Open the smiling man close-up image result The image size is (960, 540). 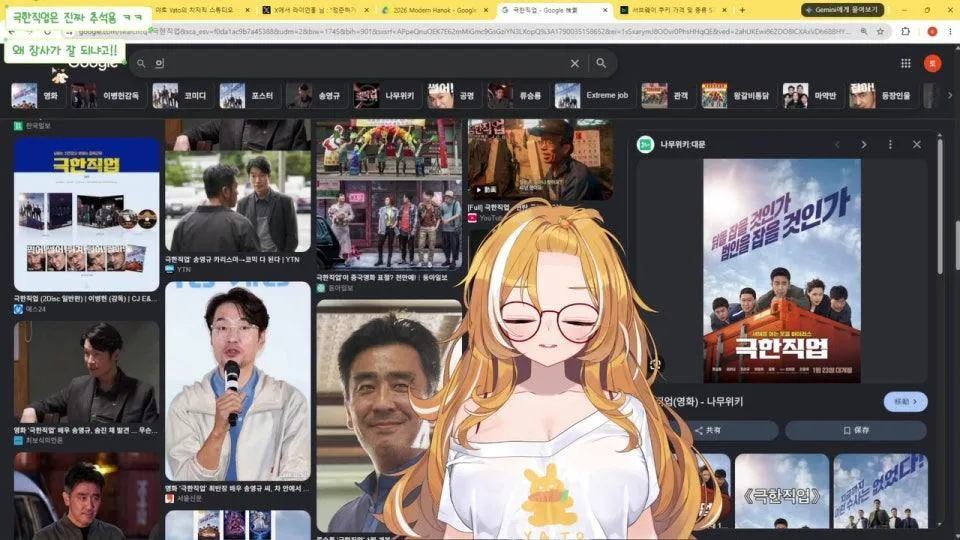(389, 416)
